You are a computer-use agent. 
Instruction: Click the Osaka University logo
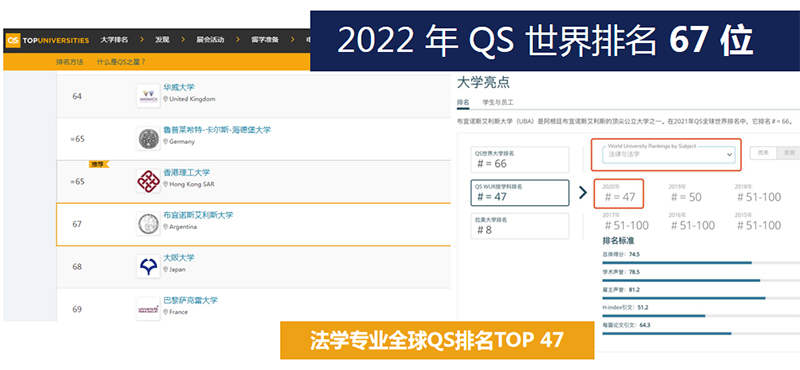click(148, 266)
